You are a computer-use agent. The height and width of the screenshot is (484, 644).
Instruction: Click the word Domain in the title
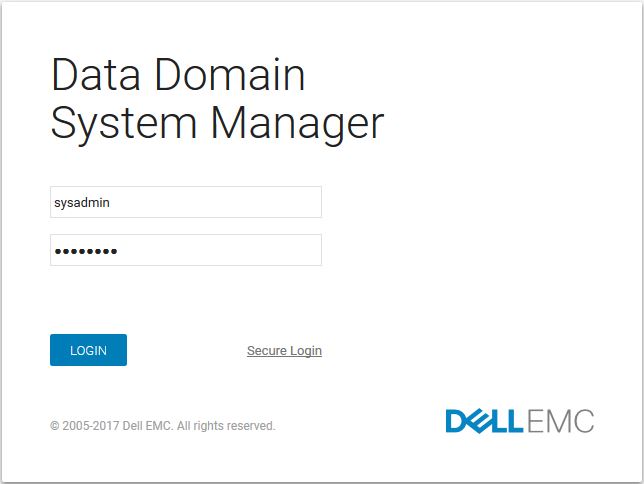(230, 75)
